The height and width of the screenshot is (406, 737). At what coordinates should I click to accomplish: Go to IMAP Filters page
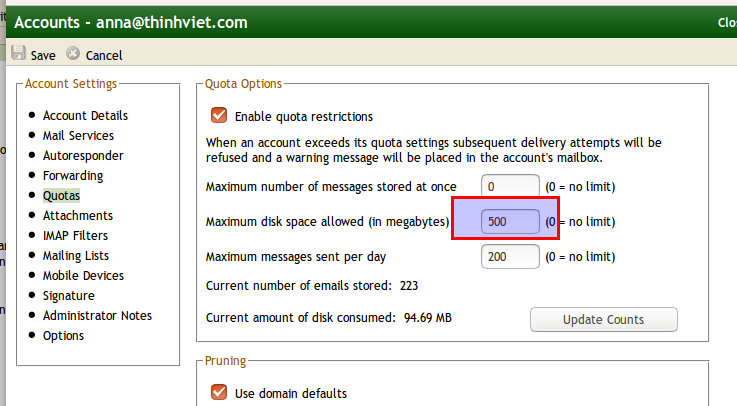click(x=75, y=235)
